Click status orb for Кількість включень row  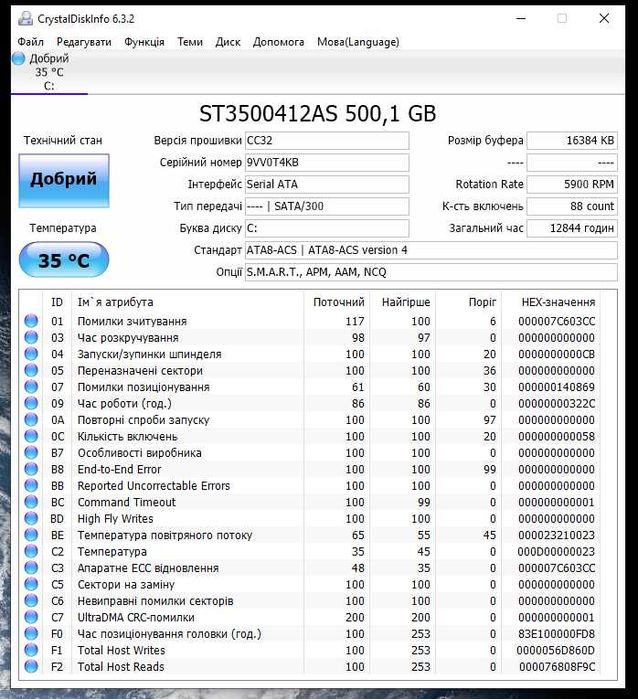[31, 436]
